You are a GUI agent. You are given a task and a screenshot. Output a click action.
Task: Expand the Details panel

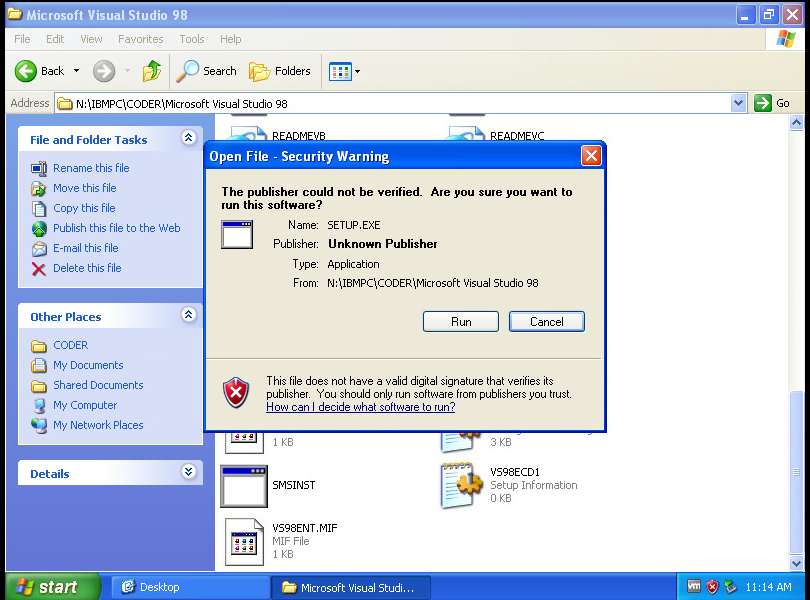click(x=189, y=471)
